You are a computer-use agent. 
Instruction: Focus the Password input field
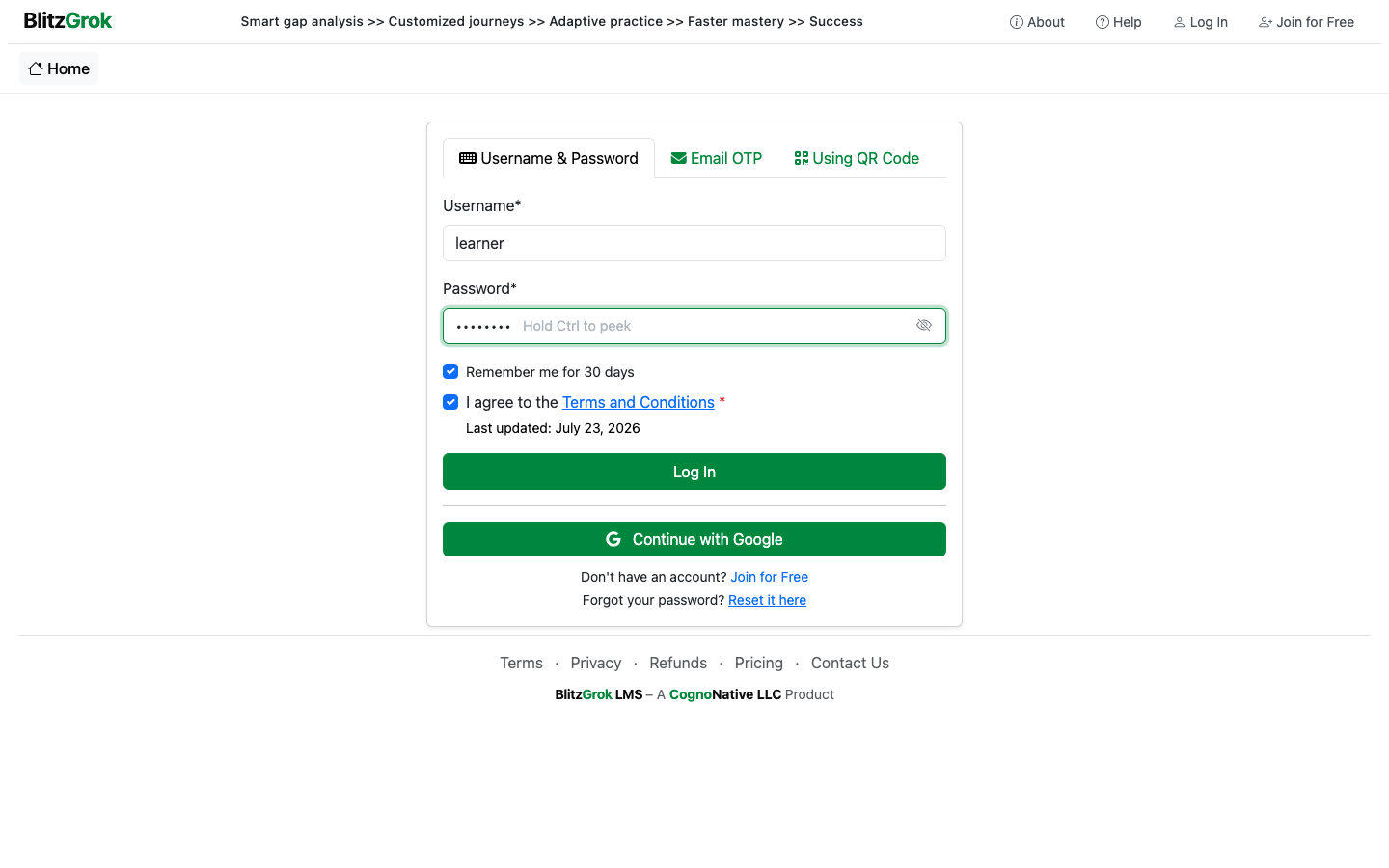point(694,326)
